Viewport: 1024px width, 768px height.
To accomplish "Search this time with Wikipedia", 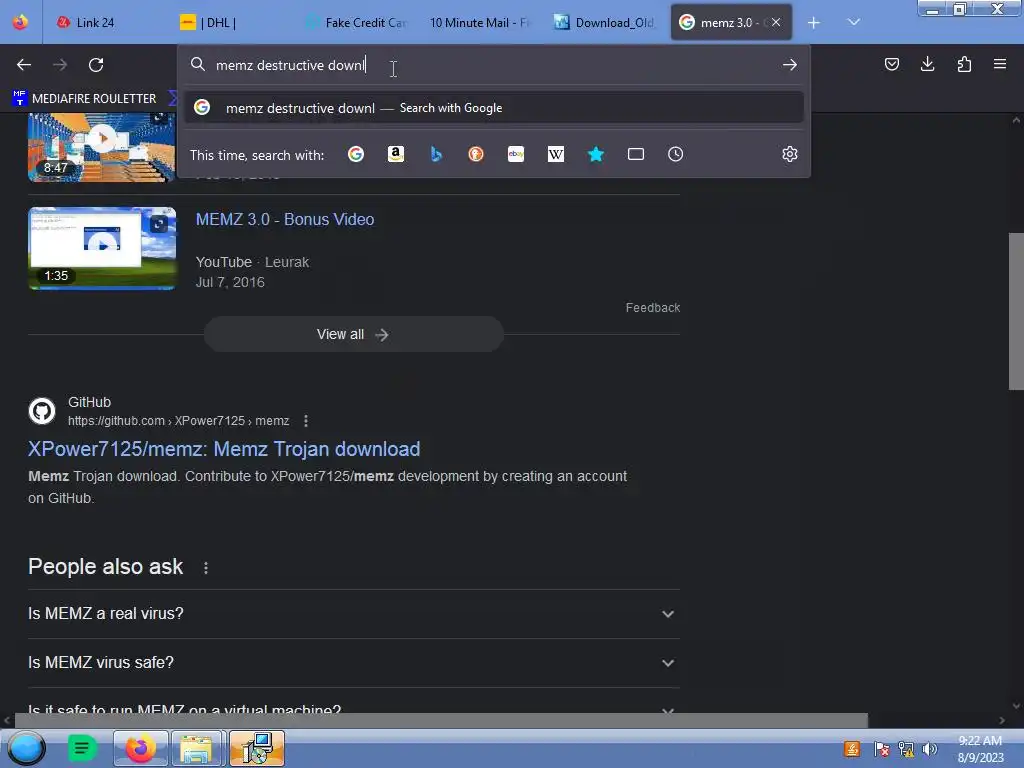I will tap(556, 154).
